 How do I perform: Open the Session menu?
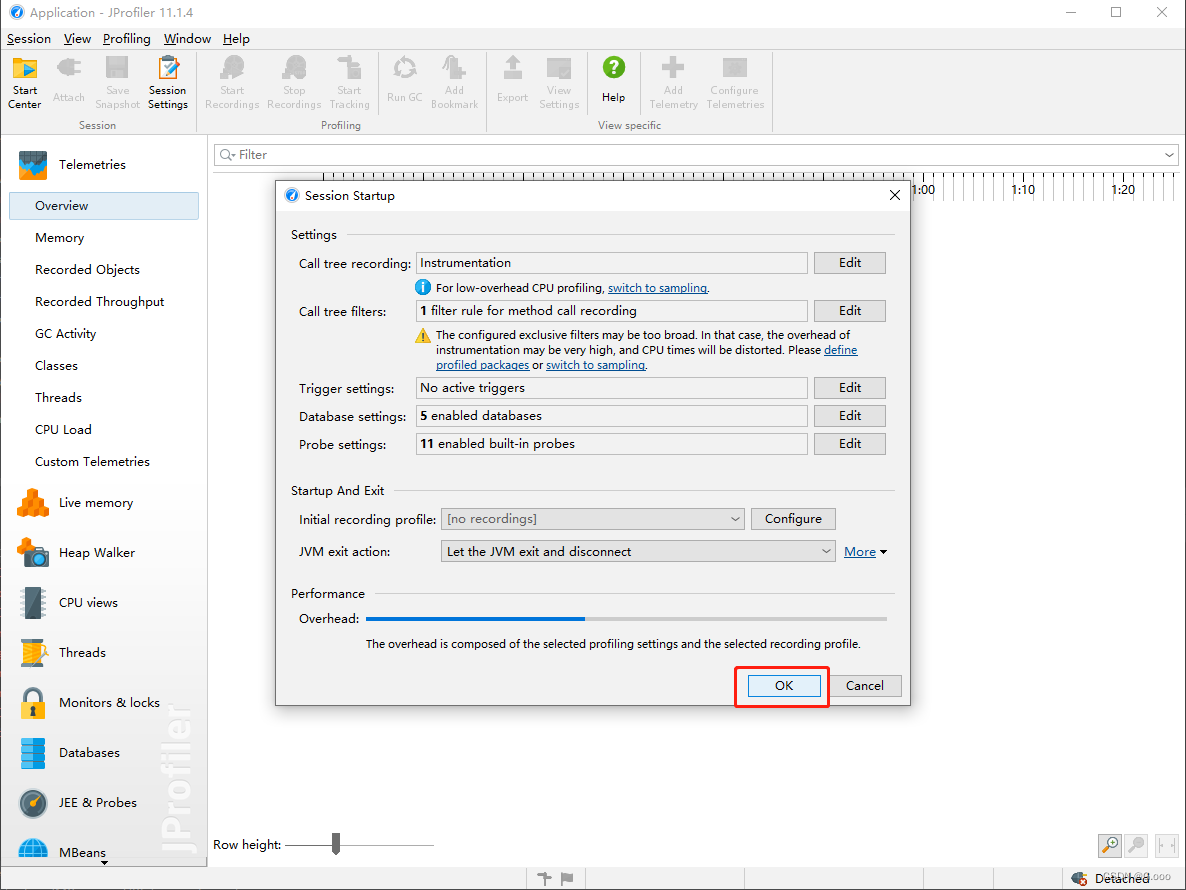click(x=29, y=39)
